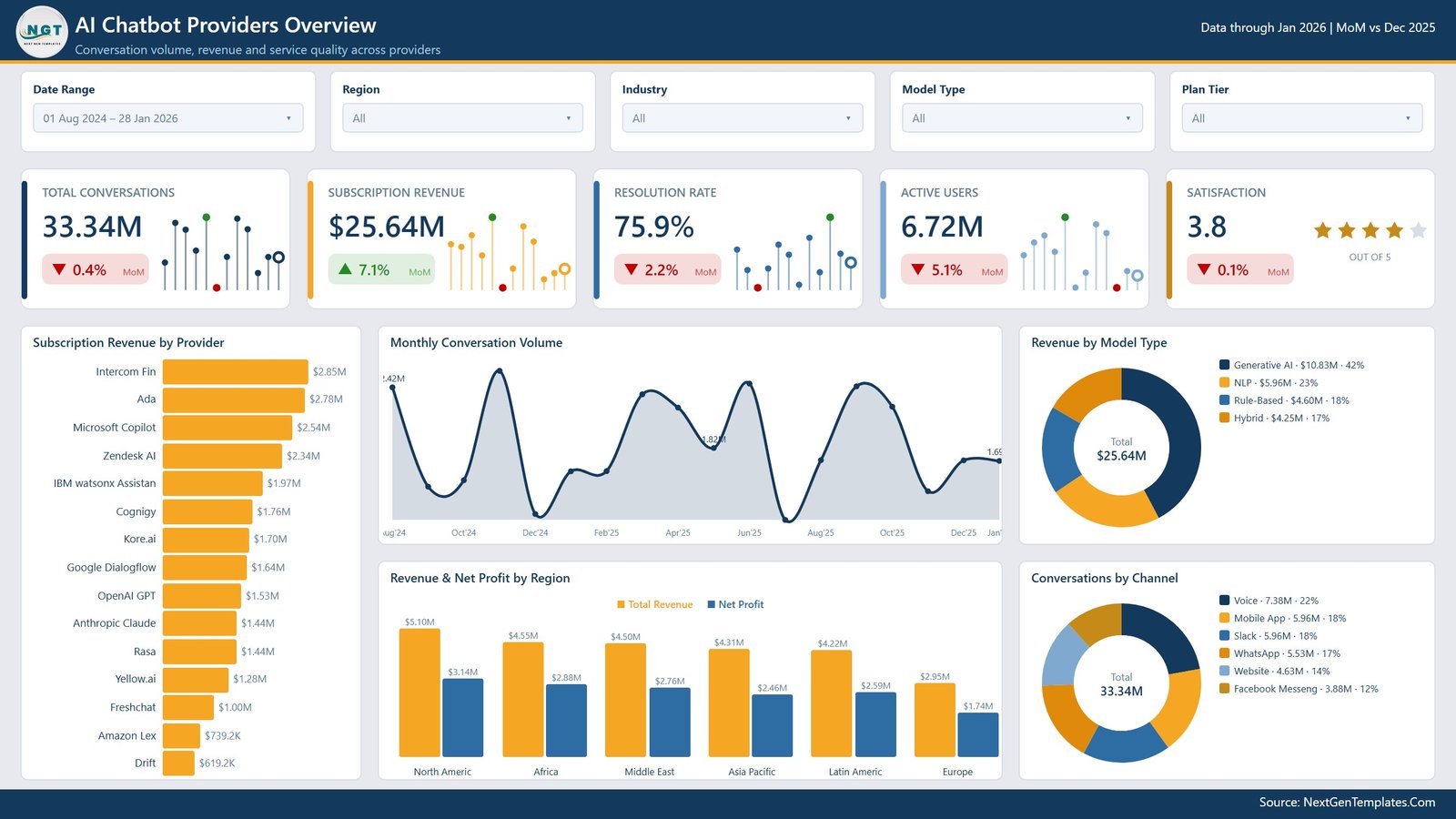Image resolution: width=1456 pixels, height=819 pixels.
Task: Click the Latin America Net Profit bar
Action: click(x=876, y=724)
